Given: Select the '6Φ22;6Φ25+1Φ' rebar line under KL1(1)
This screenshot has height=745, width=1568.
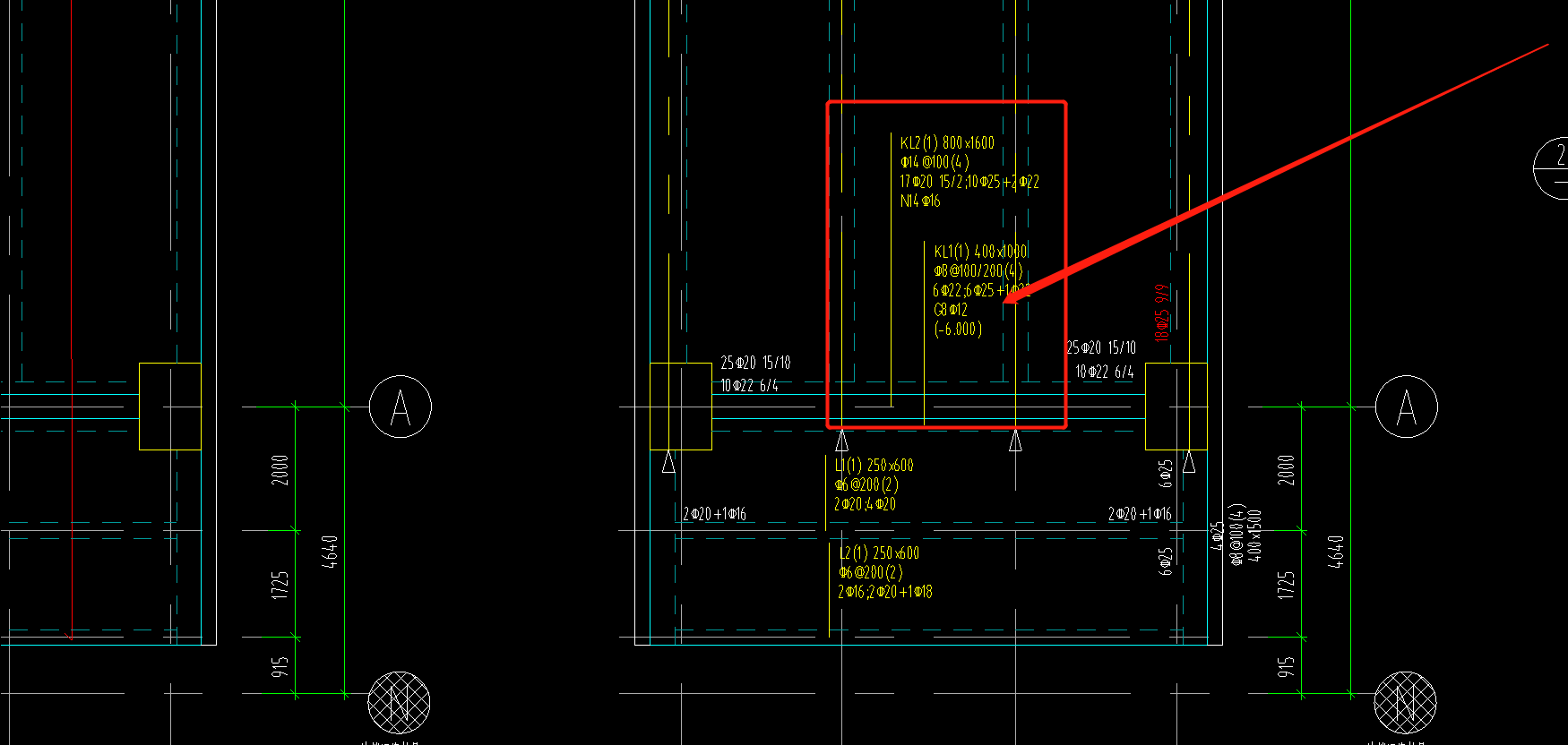Looking at the screenshot, I should 980,290.
